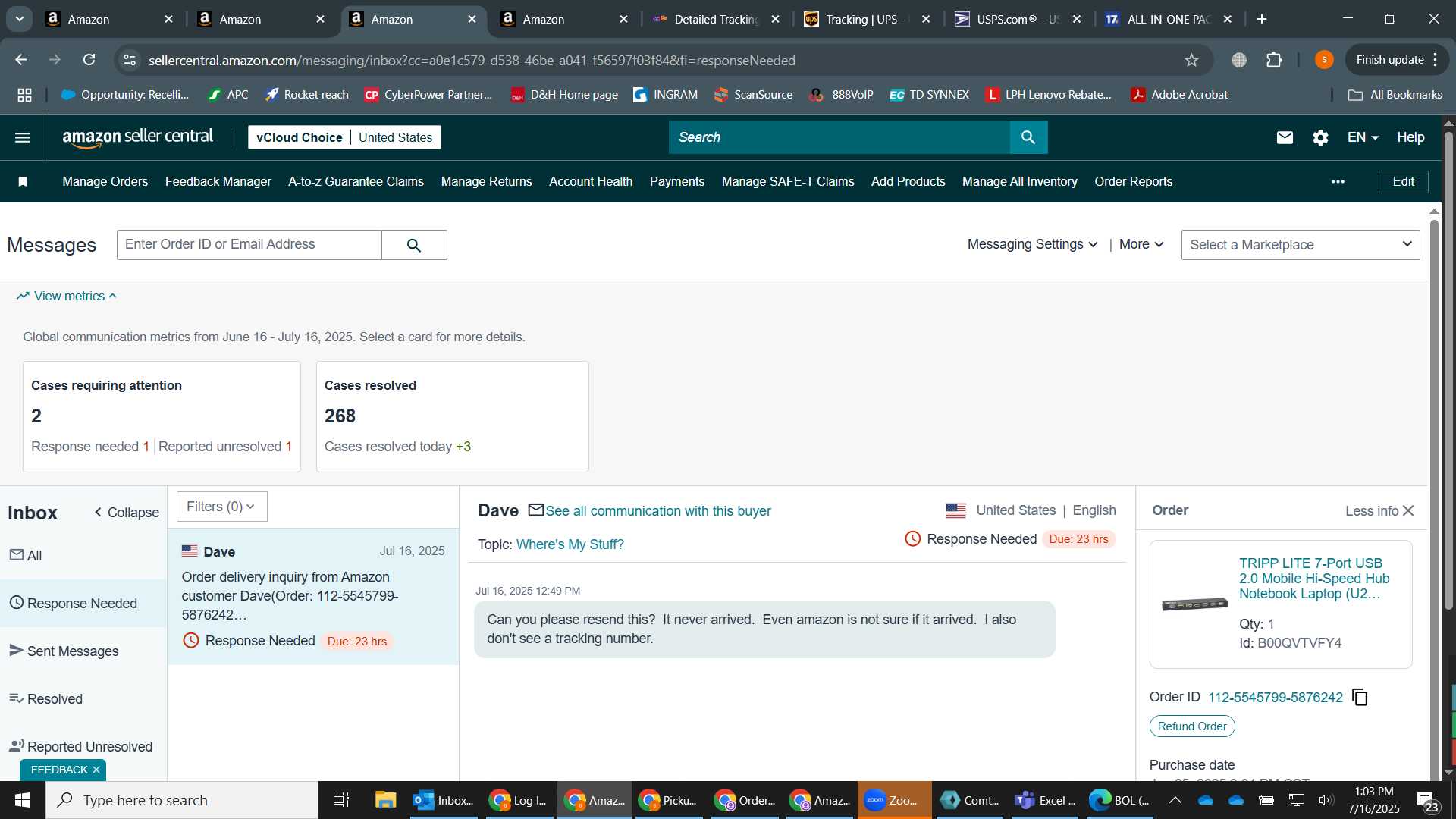Screen dimensions: 1456x819
Task: Click the Seller Central Search field
Action: pyautogui.click(x=839, y=137)
